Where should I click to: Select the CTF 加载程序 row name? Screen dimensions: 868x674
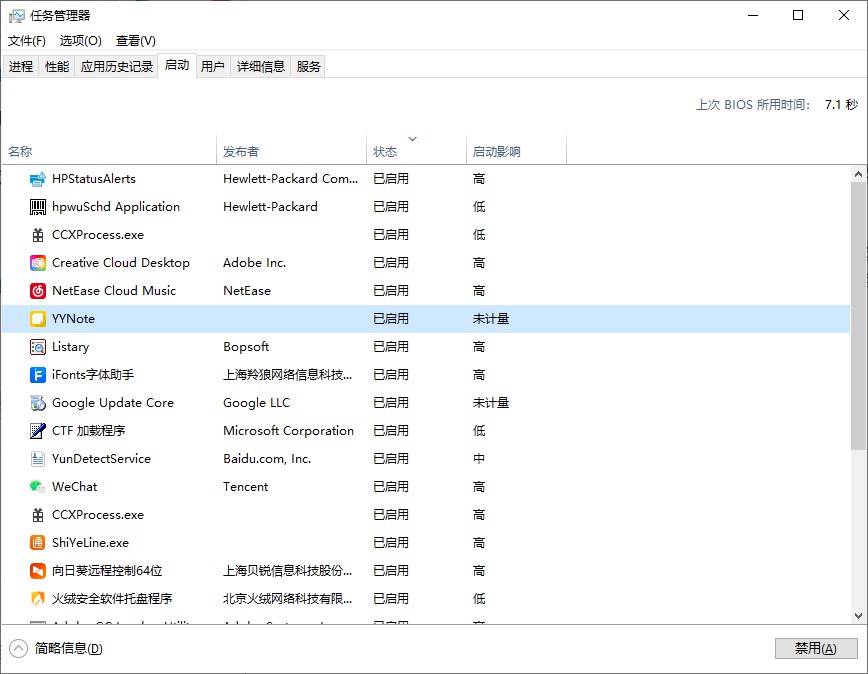89,431
